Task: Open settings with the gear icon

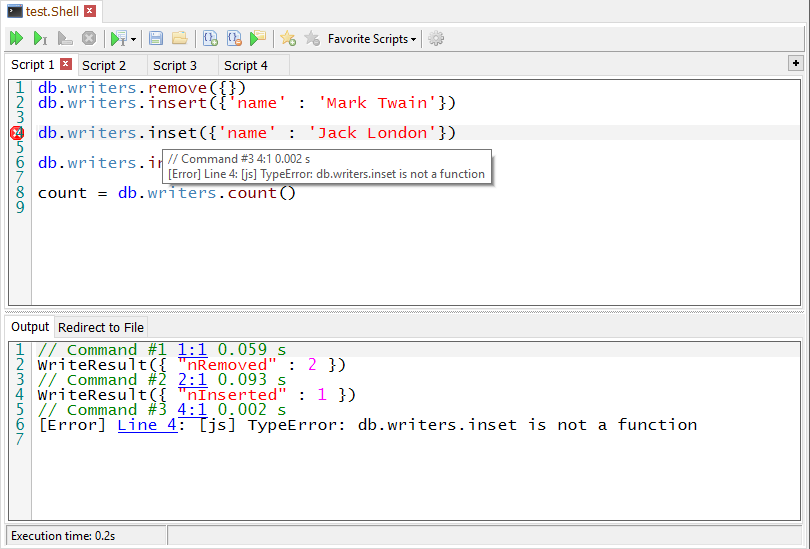Action: coord(436,39)
